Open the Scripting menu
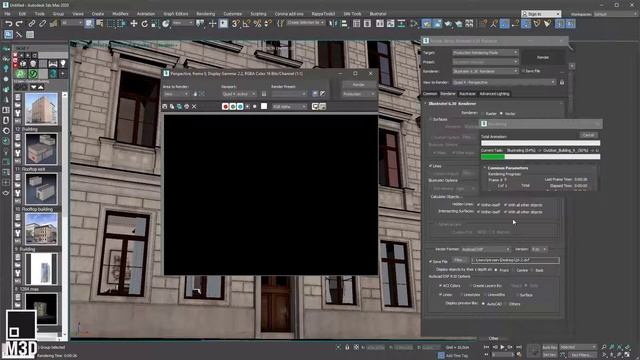640x360 pixels. click(x=258, y=14)
